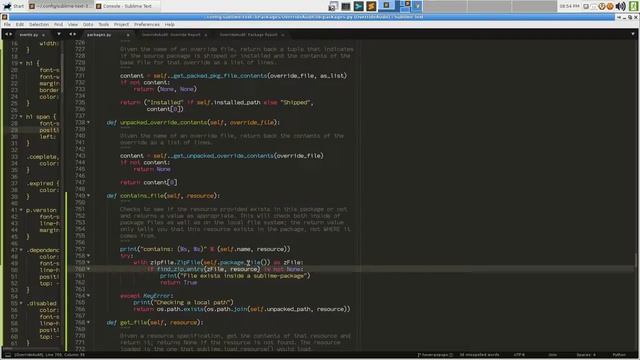This screenshot has height=360, width=640.
Task: Click the def contains_file(self, resource) line
Action: pos(163,196)
